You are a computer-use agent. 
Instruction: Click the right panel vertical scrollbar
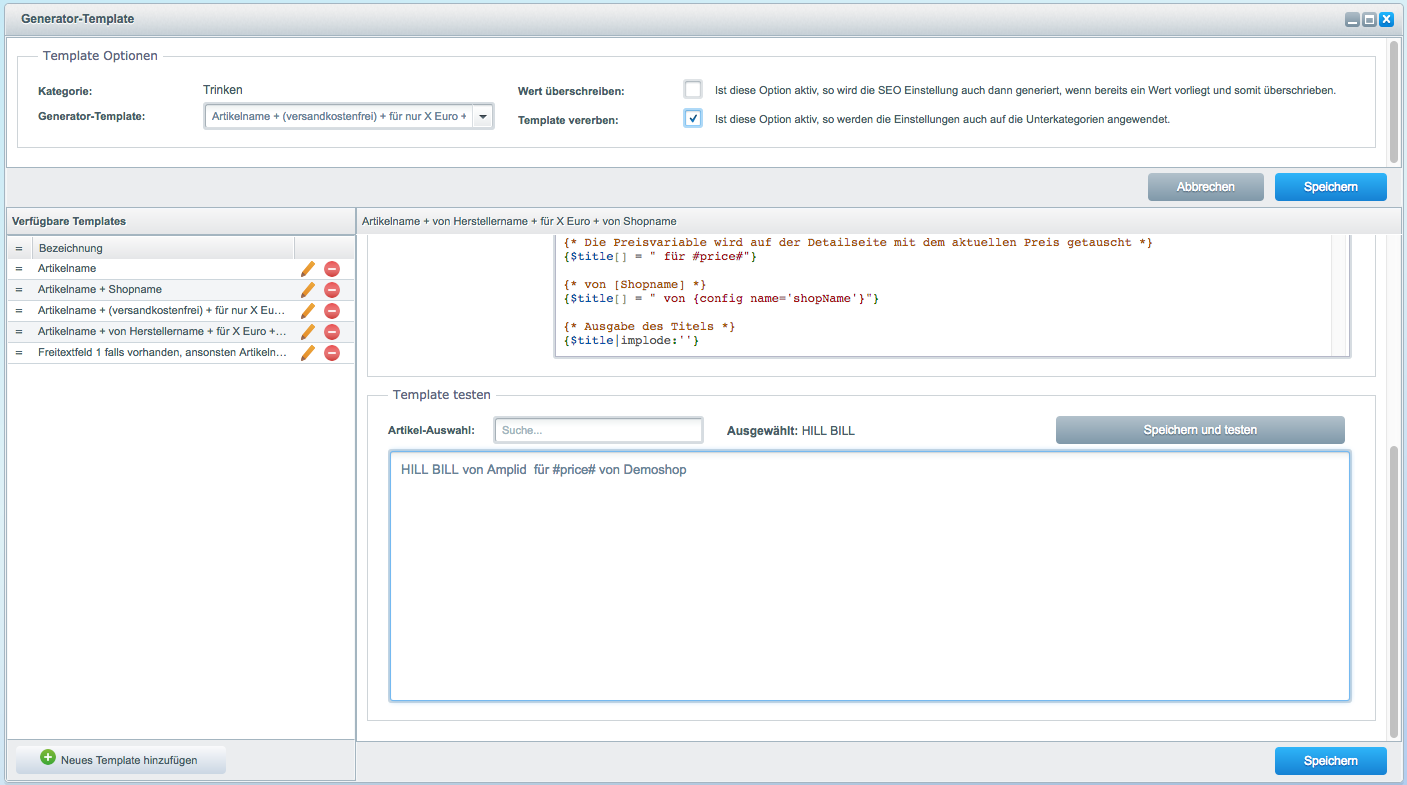tap(1394, 590)
